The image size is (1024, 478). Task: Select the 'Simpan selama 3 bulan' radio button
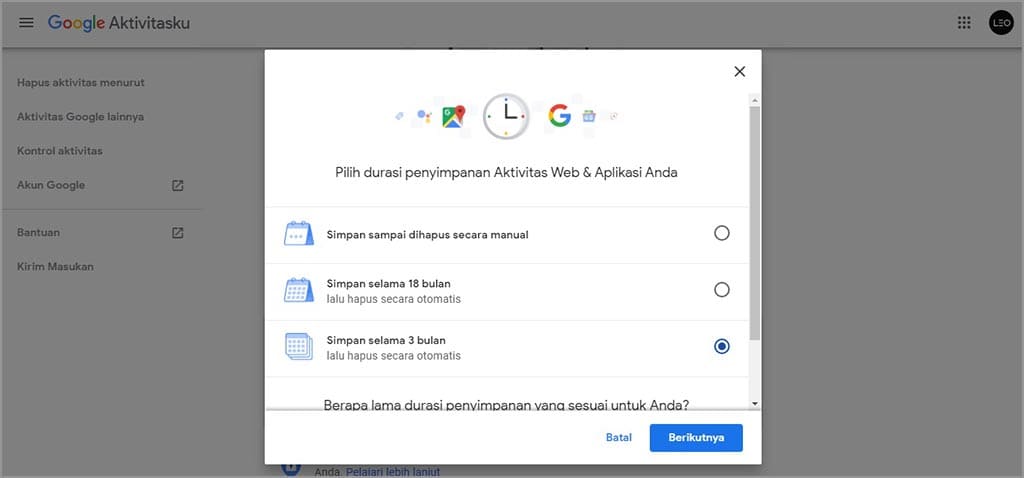click(722, 346)
